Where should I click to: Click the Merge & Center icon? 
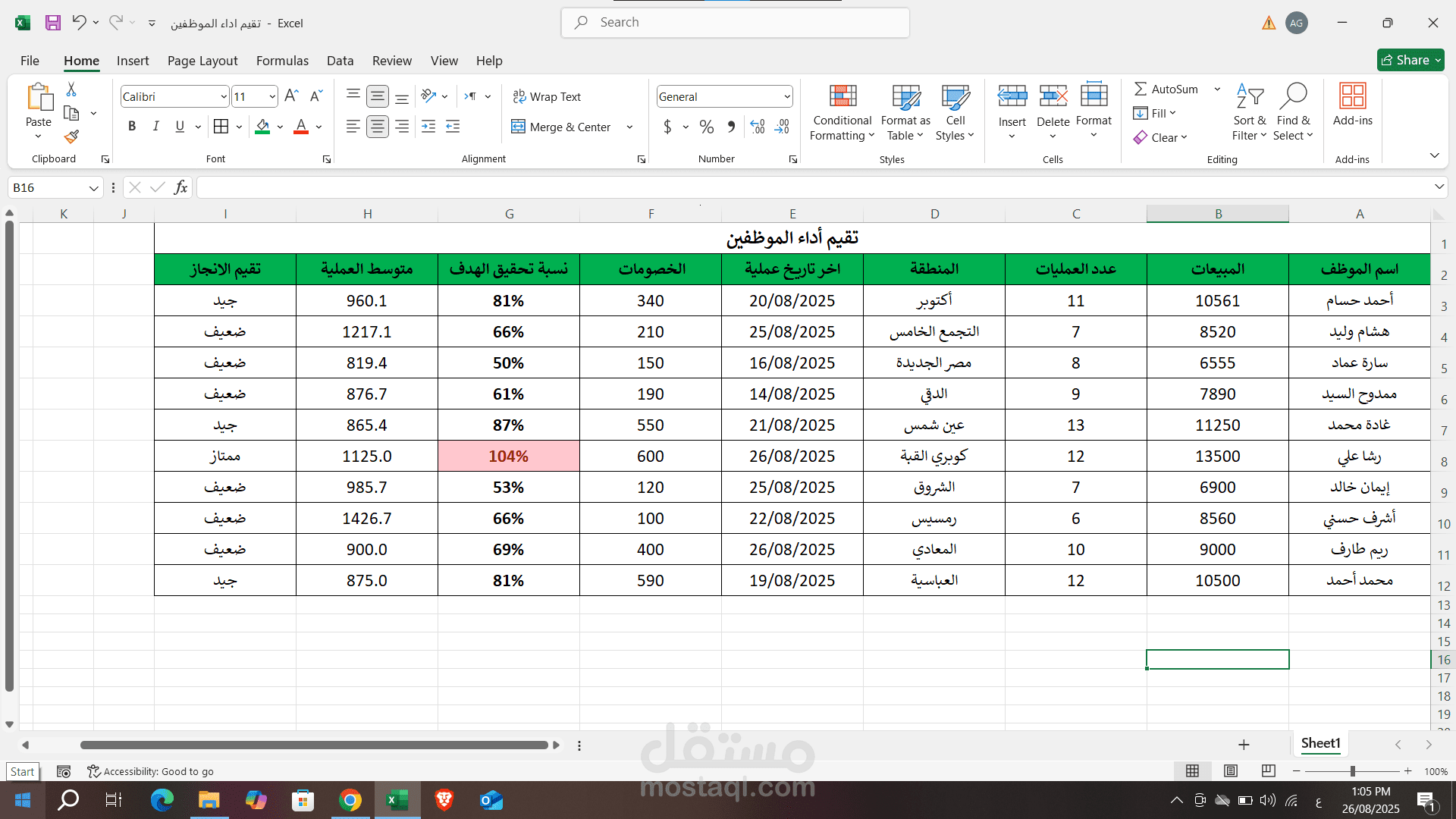coord(519,127)
